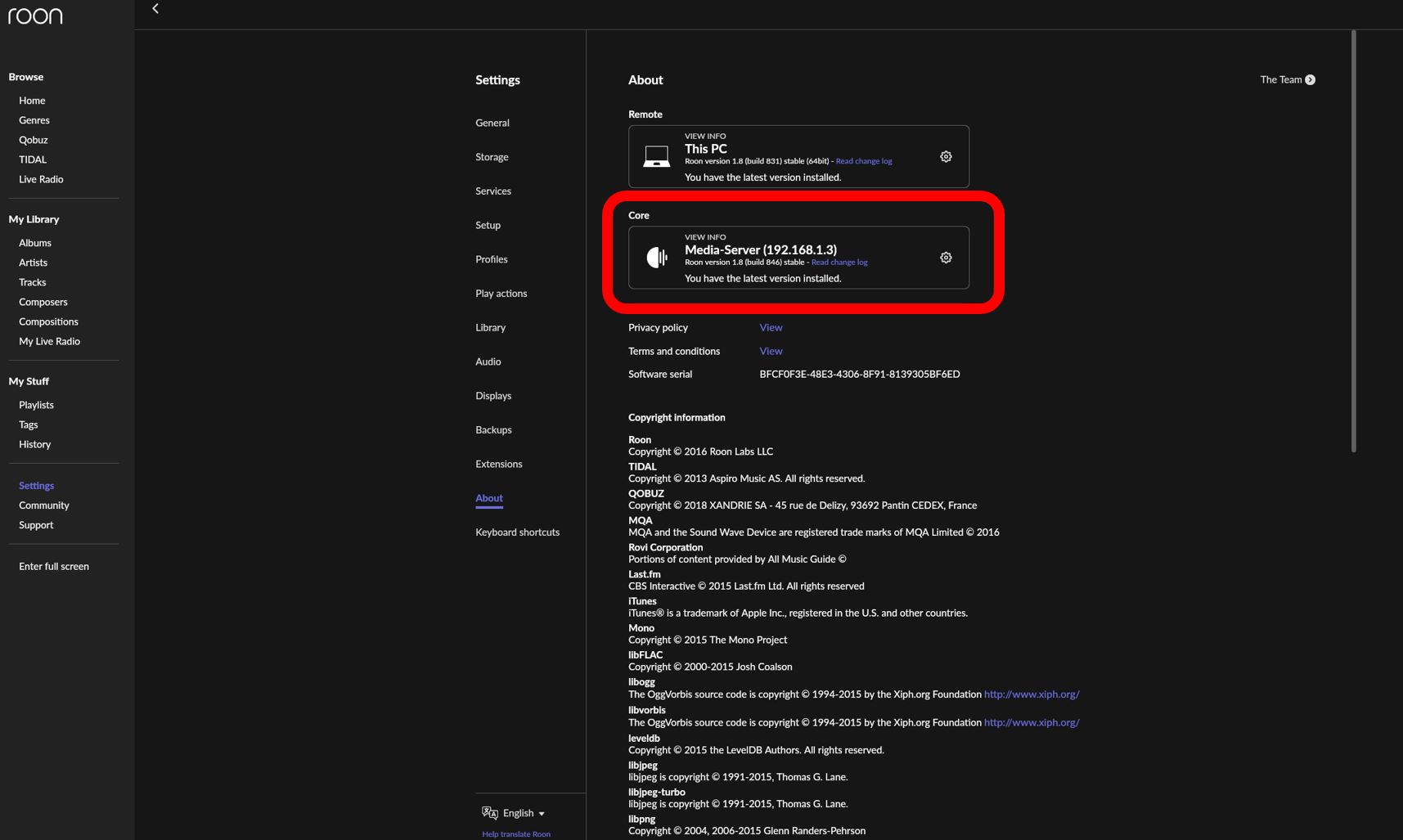Image resolution: width=1403 pixels, height=840 pixels.
Task: Open Displays settings tab
Action: tap(493, 396)
